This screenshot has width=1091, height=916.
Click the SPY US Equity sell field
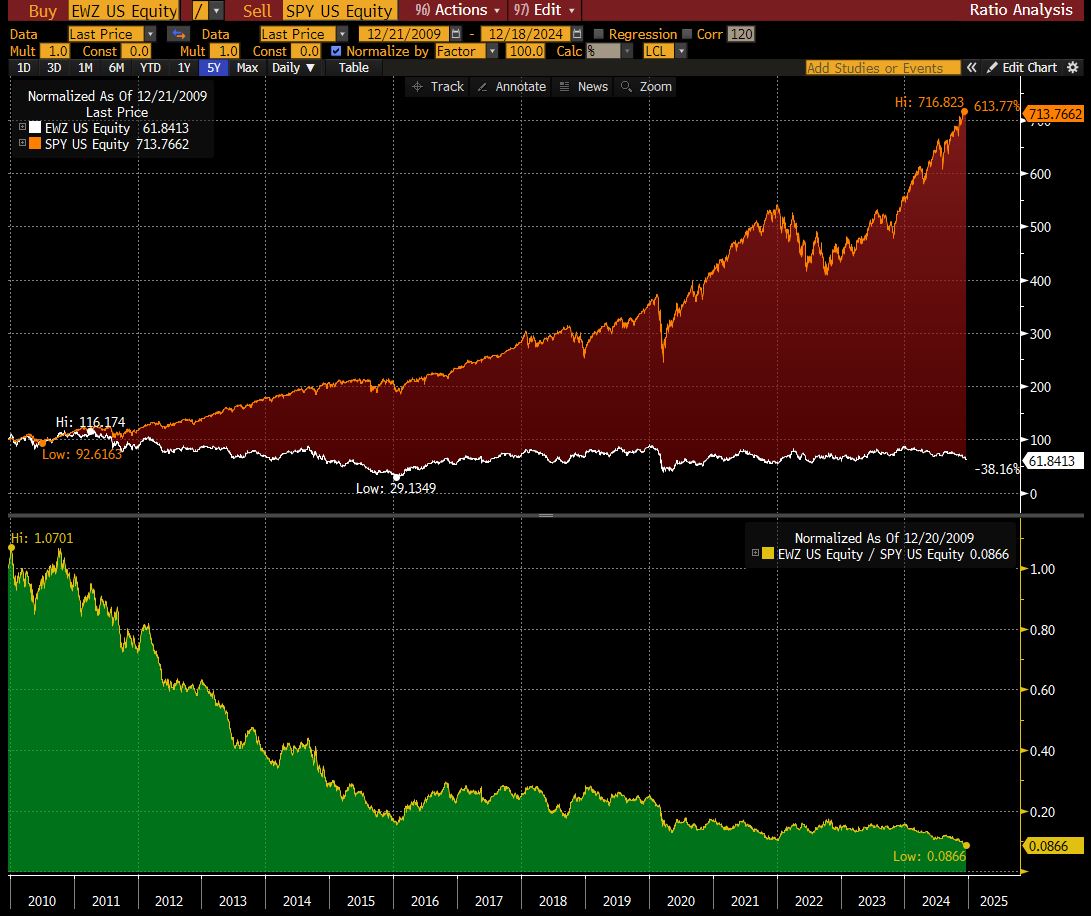tap(340, 11)
